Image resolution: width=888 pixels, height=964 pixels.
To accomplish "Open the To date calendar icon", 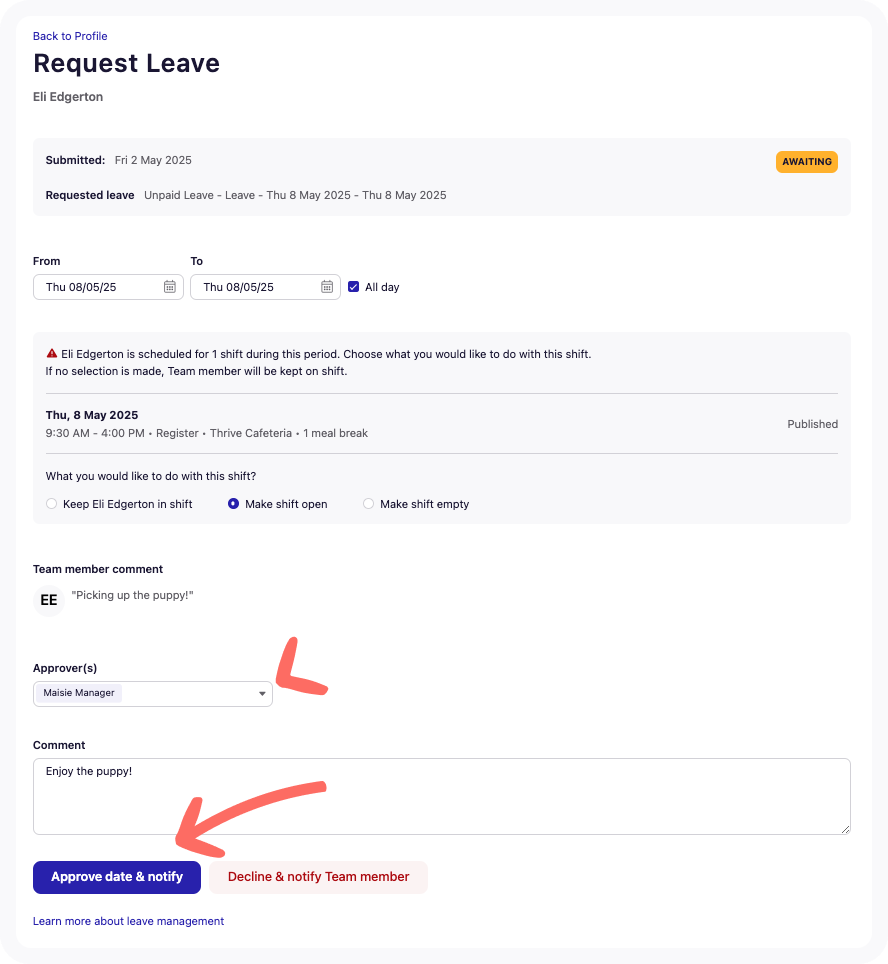I will pyautogui.click(x=327, y=286).
